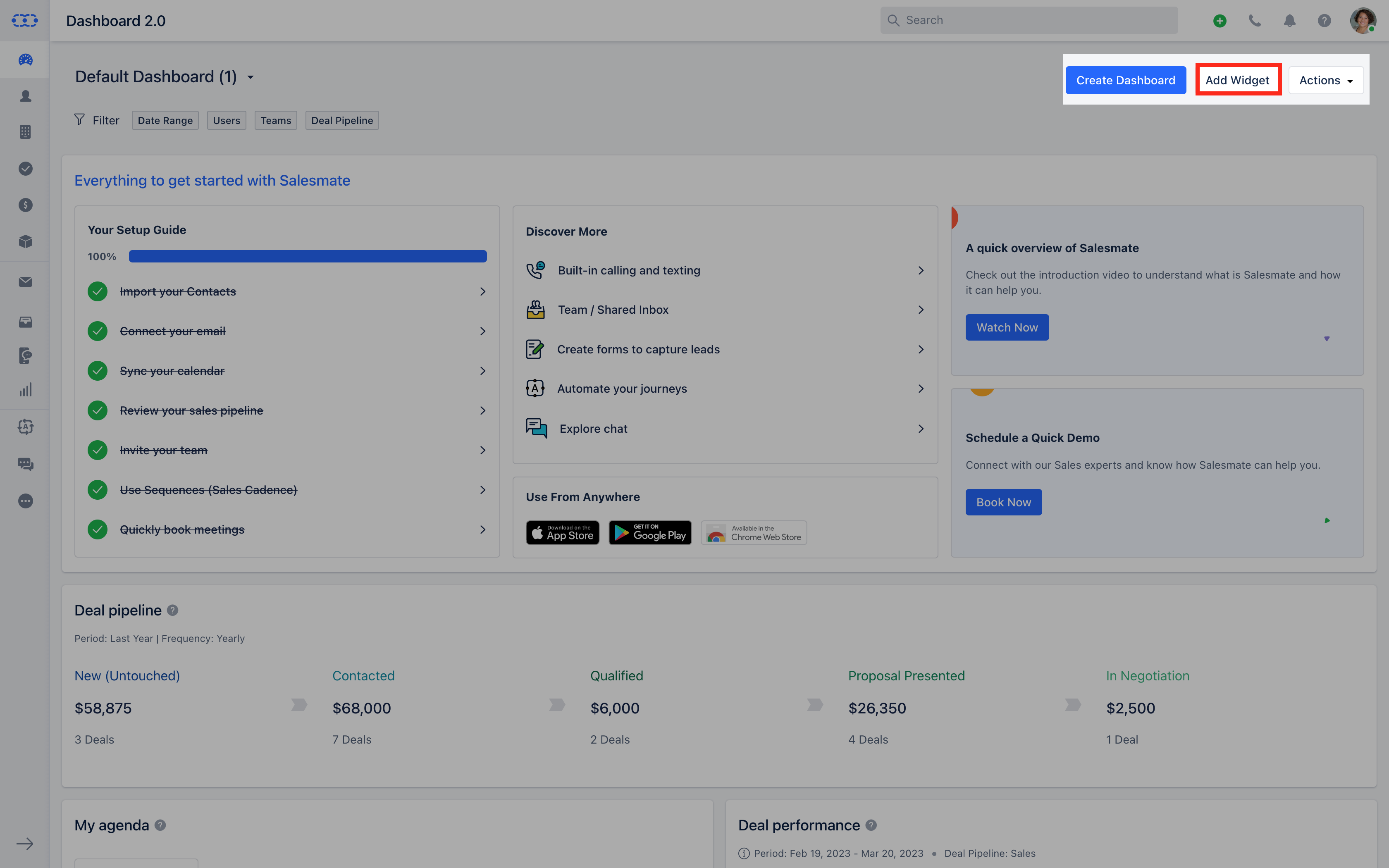Toggle Sync your calendar checkmark
The width and height of the screenshot is (1389, 868).
click(98, 371)
